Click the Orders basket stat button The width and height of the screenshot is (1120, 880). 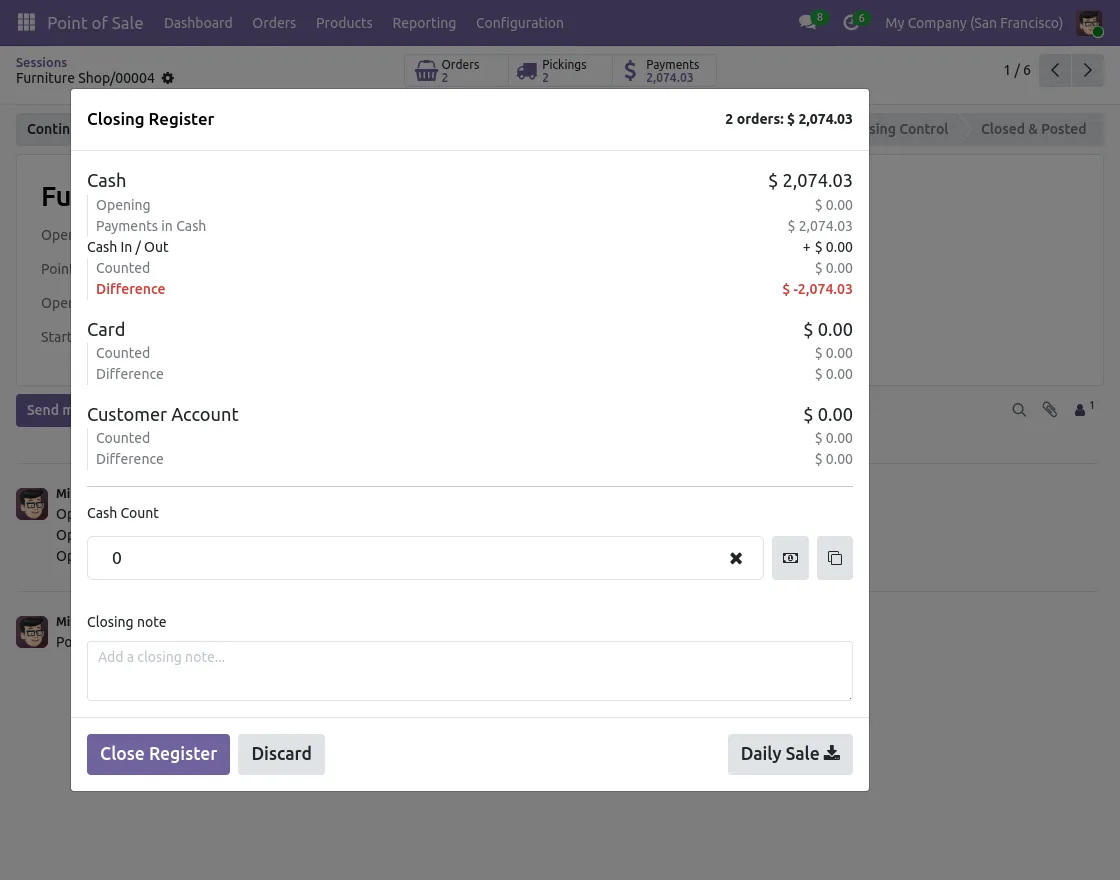456,71
